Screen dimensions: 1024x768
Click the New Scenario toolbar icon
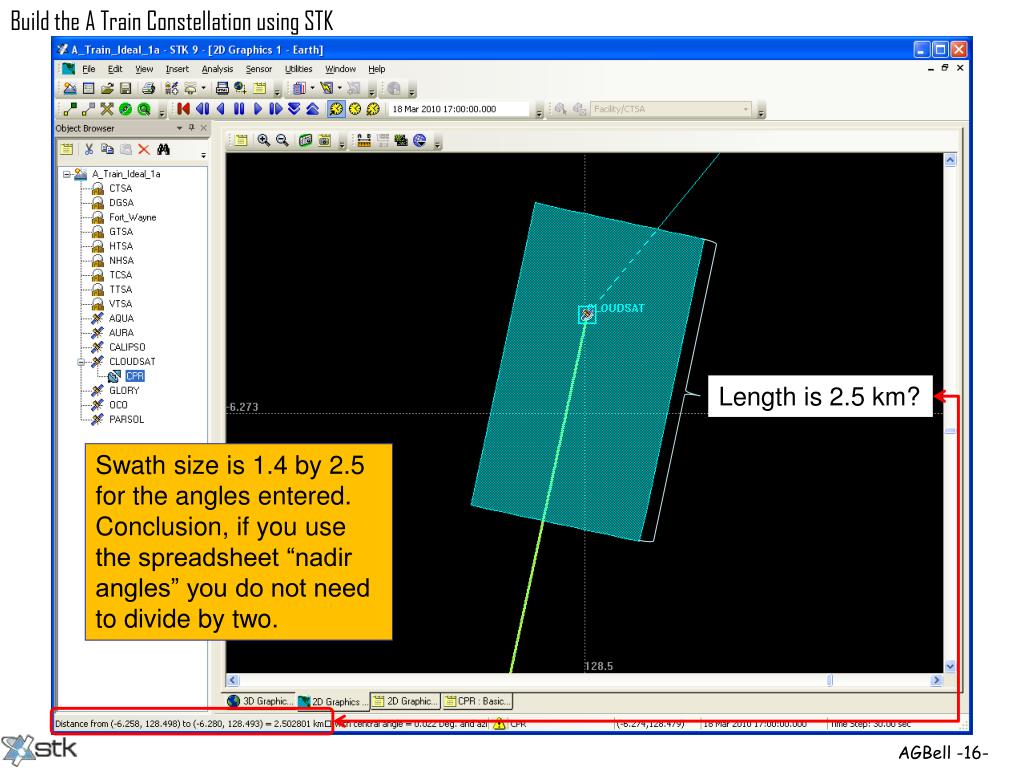[x=70, y=88]
